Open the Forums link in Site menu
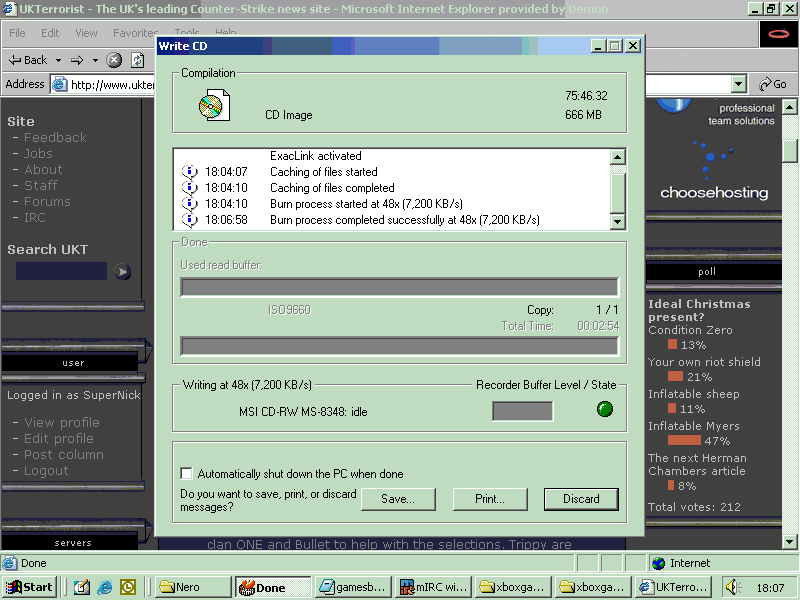 pos(47,202)
